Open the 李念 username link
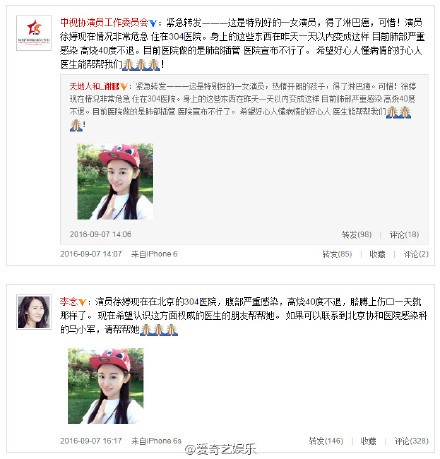Viewport: 440px width, 459px height. tap(69, 302)
